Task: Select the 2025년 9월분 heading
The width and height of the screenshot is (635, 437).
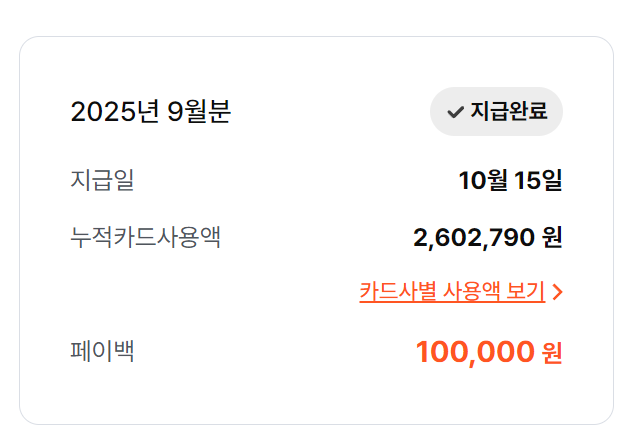Action: click(150, 112)
